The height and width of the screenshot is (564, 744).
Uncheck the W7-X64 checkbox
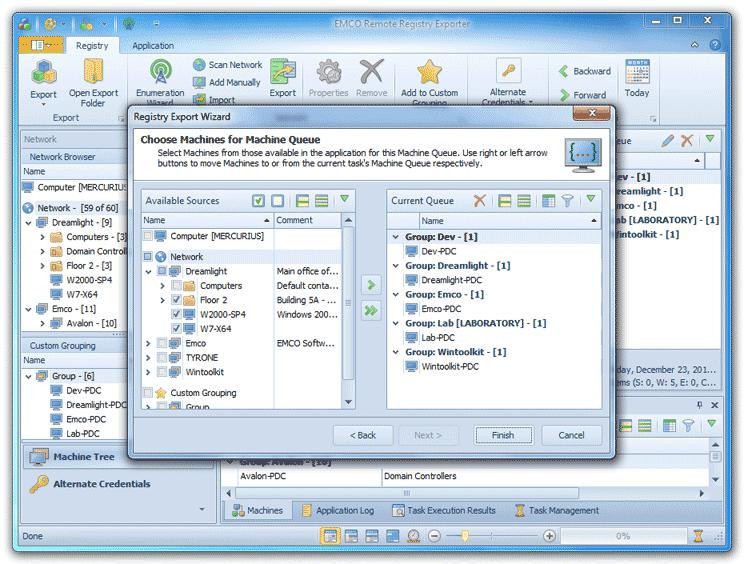(177, 329)
